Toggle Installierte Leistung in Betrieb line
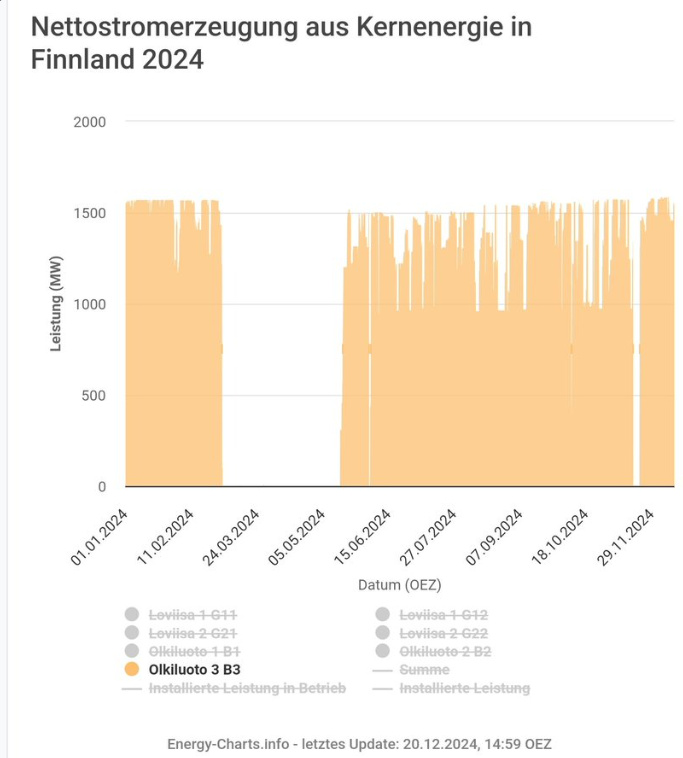 click(234, 688)
